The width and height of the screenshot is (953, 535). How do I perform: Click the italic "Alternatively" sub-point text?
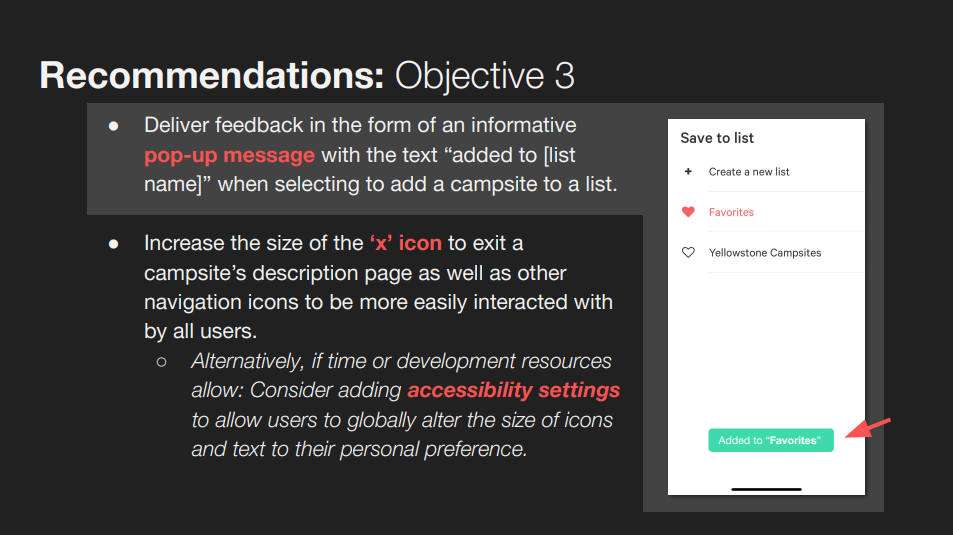pyautogui.click(x=405, y=405)
